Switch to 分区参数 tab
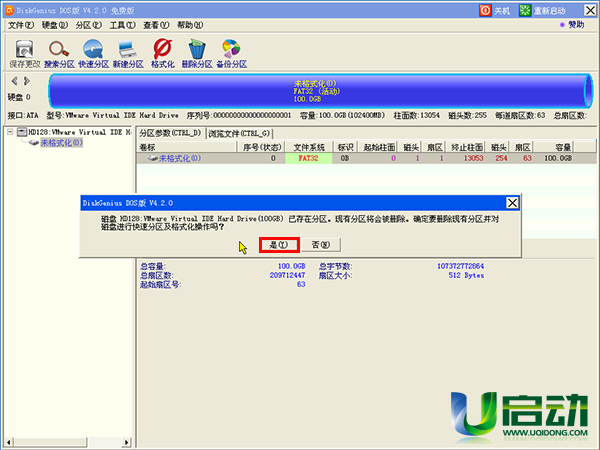The image size is (600, 450). 170,133
